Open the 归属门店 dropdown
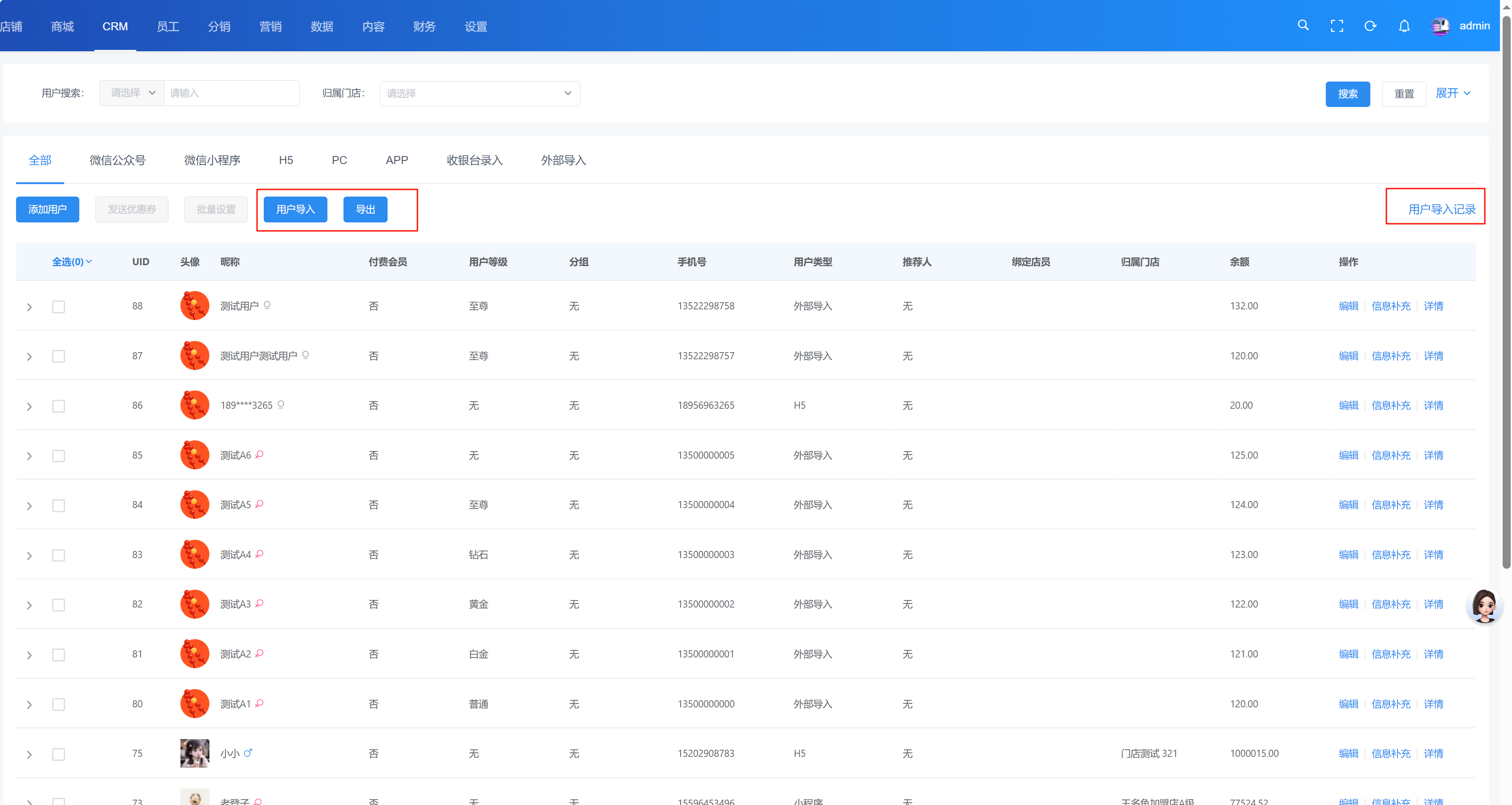The image size is (1512, 805). 479,93
